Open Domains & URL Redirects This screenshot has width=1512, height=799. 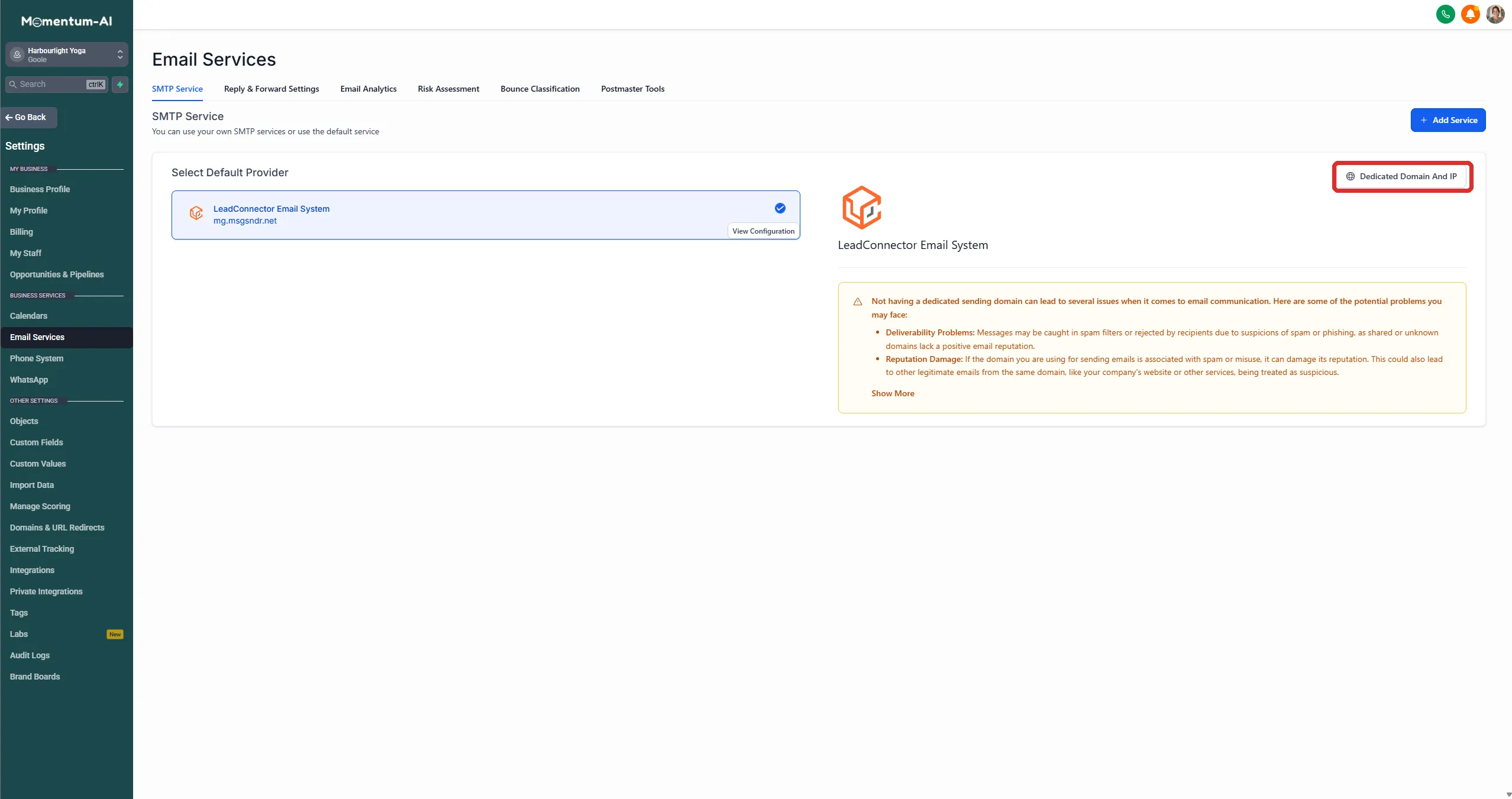57,528
